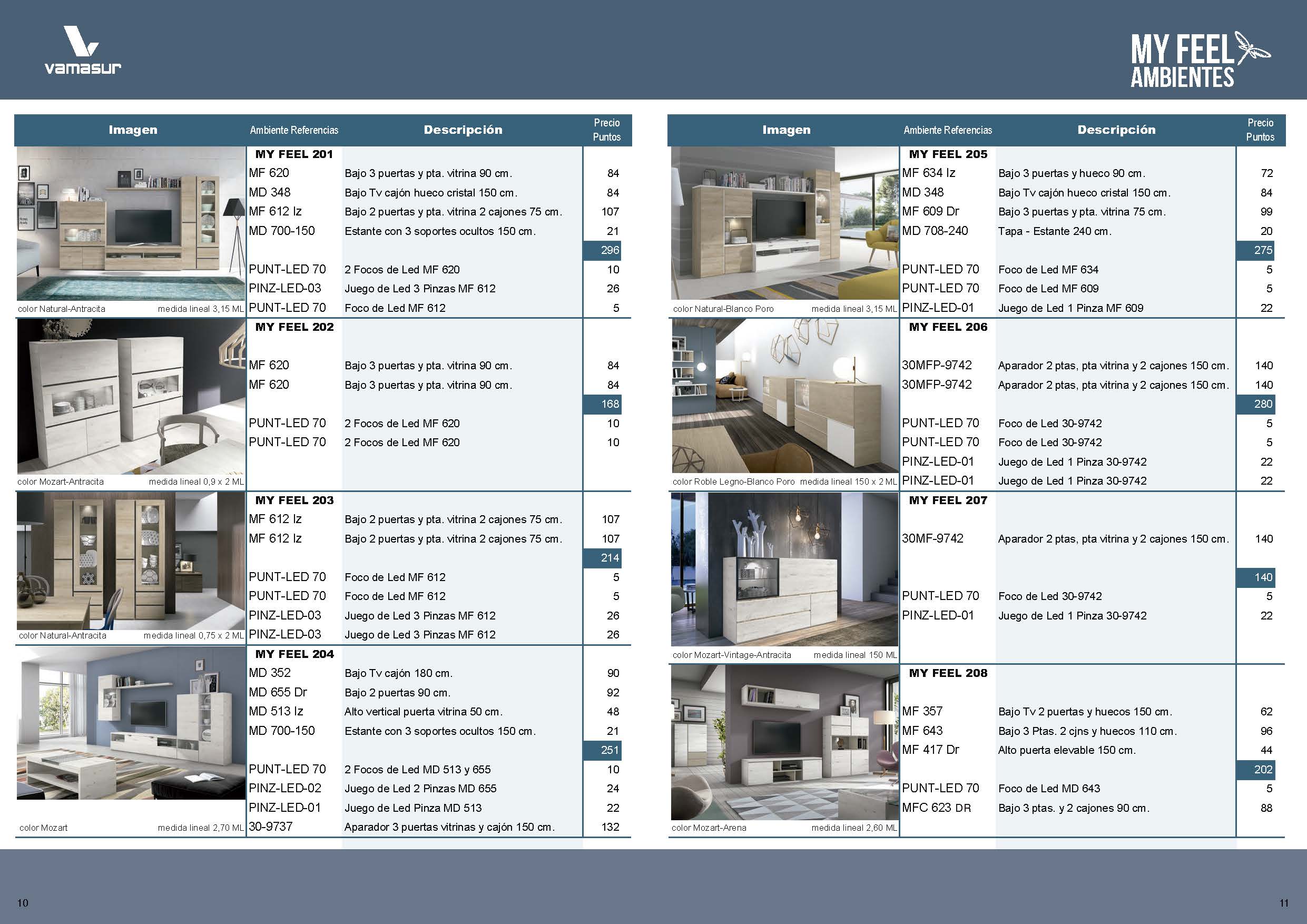1307x924 pixels.
Task: Click description 'Alto vertical puerta vitrina 50 cm.'
Action: 424,712
